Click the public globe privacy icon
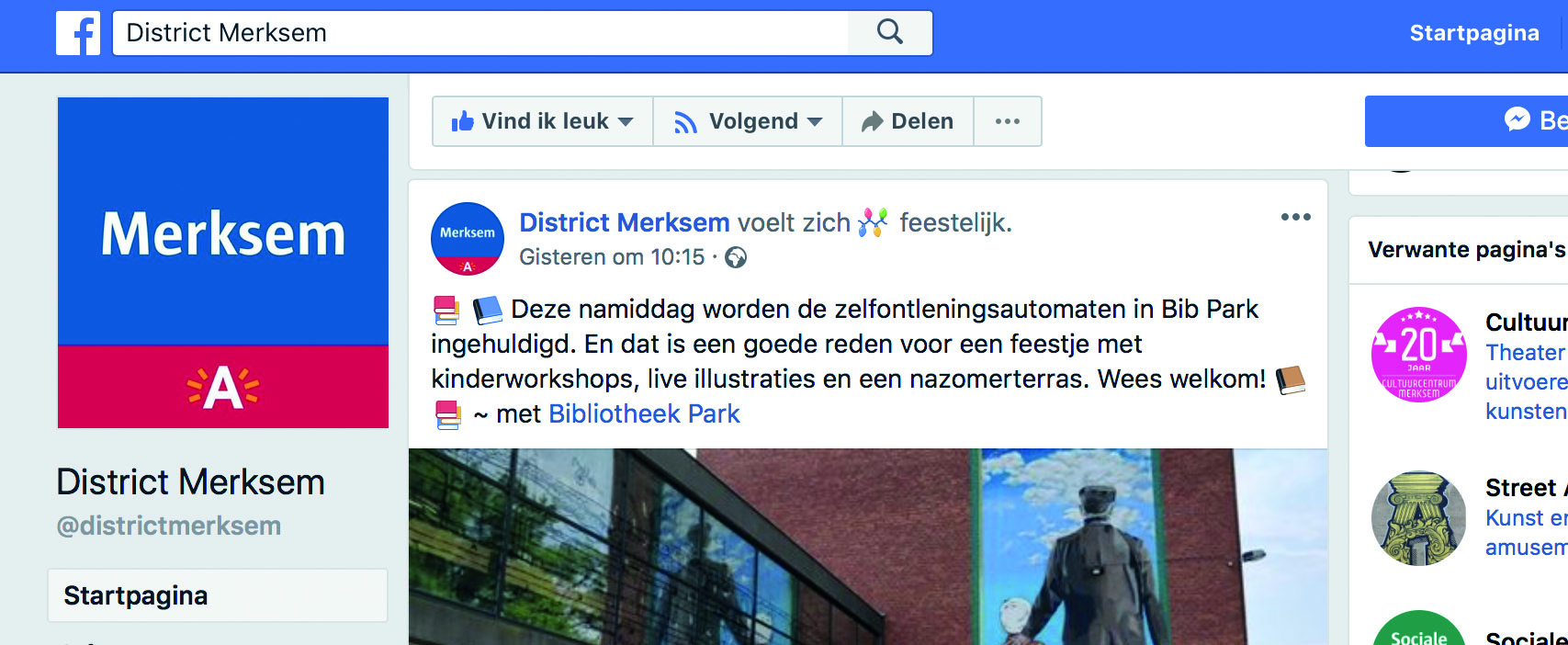1568x645 pixels. (x=736, y=258)
